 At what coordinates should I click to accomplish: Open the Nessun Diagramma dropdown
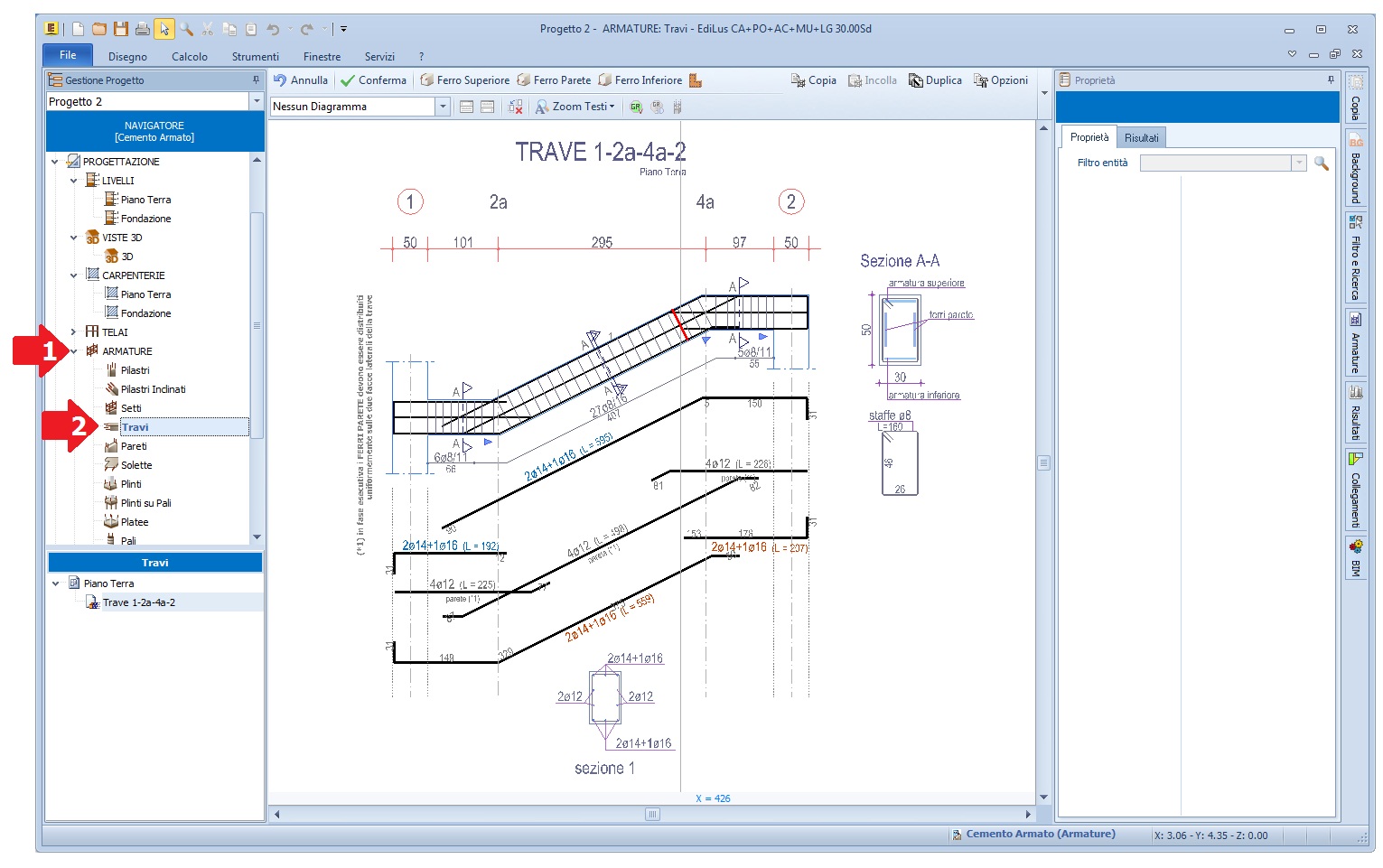443,107
